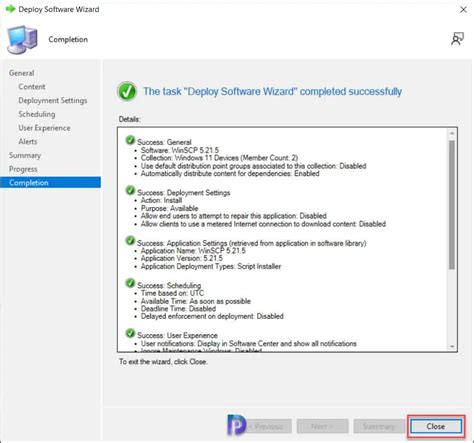Select the Progress step in the sidebar
This screenshot has height=443, width=474.
(x=23, y=169)
